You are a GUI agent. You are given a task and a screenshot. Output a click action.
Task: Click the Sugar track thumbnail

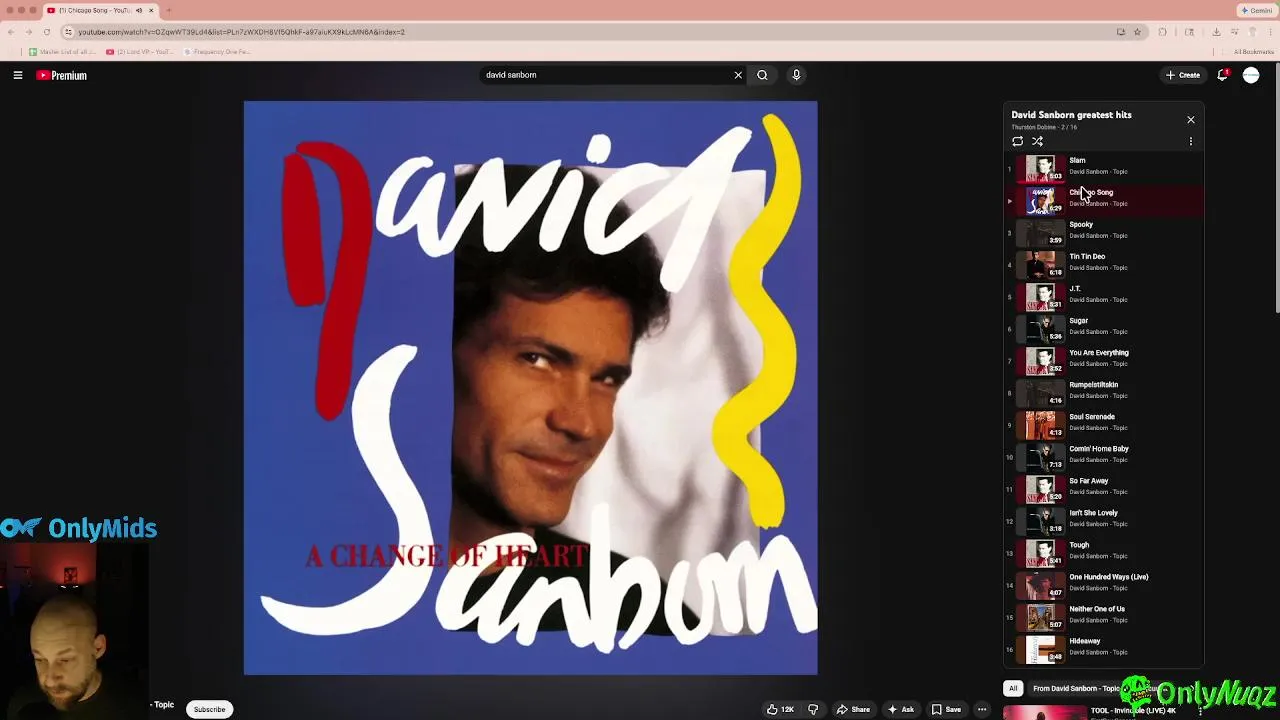(1041, 329)
